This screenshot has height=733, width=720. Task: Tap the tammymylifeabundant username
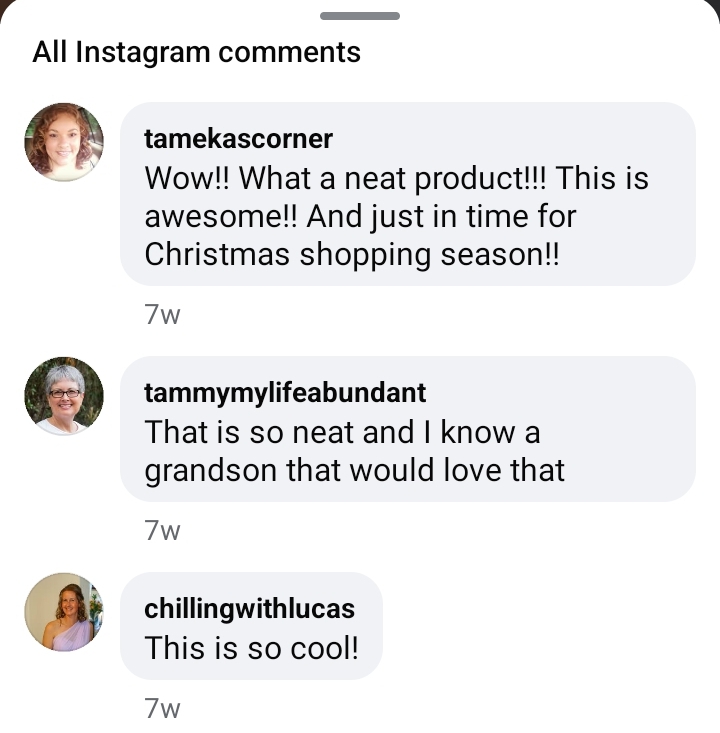pyautogui.click(x=285, y=392)
